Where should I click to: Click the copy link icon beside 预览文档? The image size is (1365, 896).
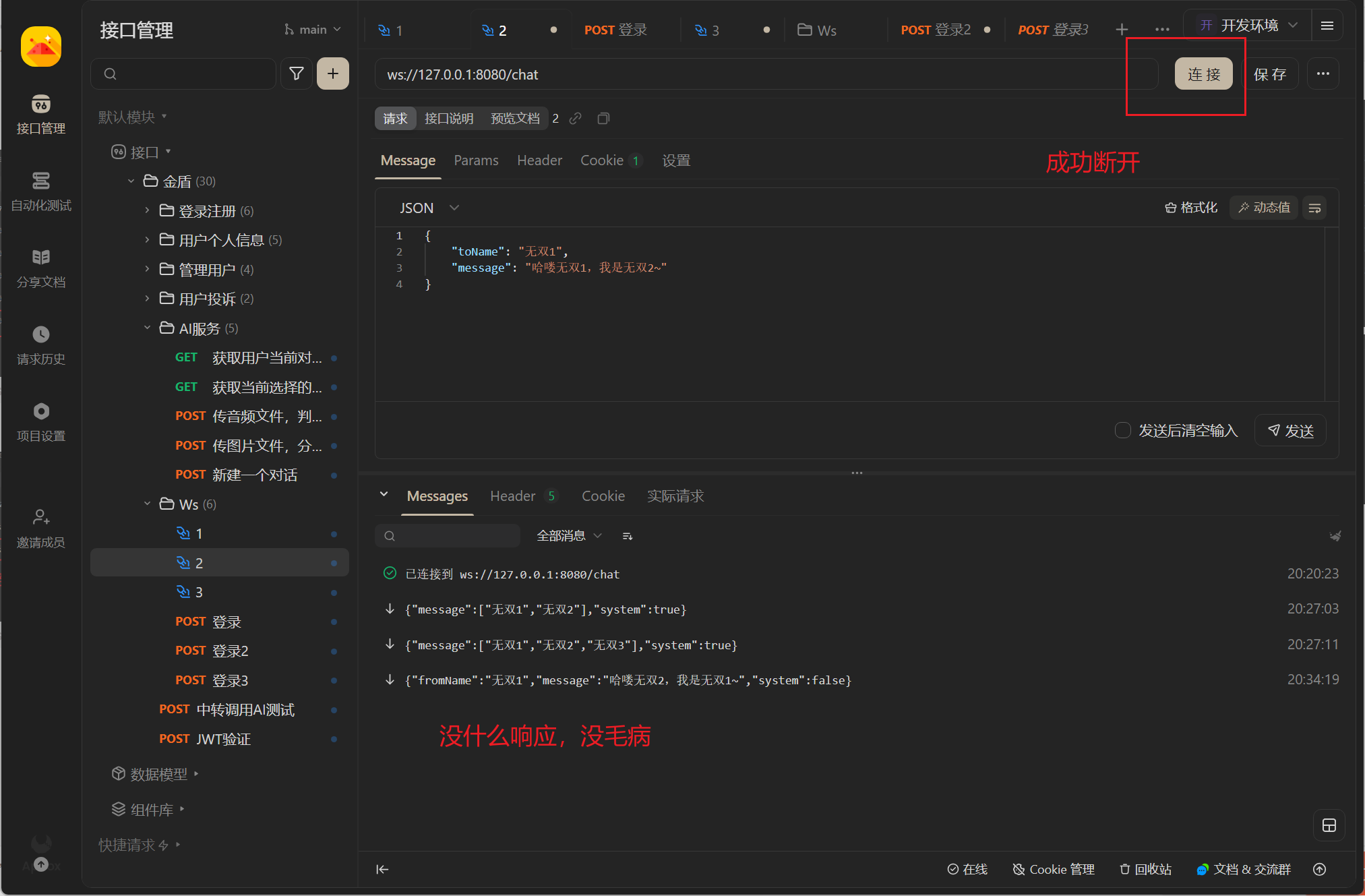point(575,119)
